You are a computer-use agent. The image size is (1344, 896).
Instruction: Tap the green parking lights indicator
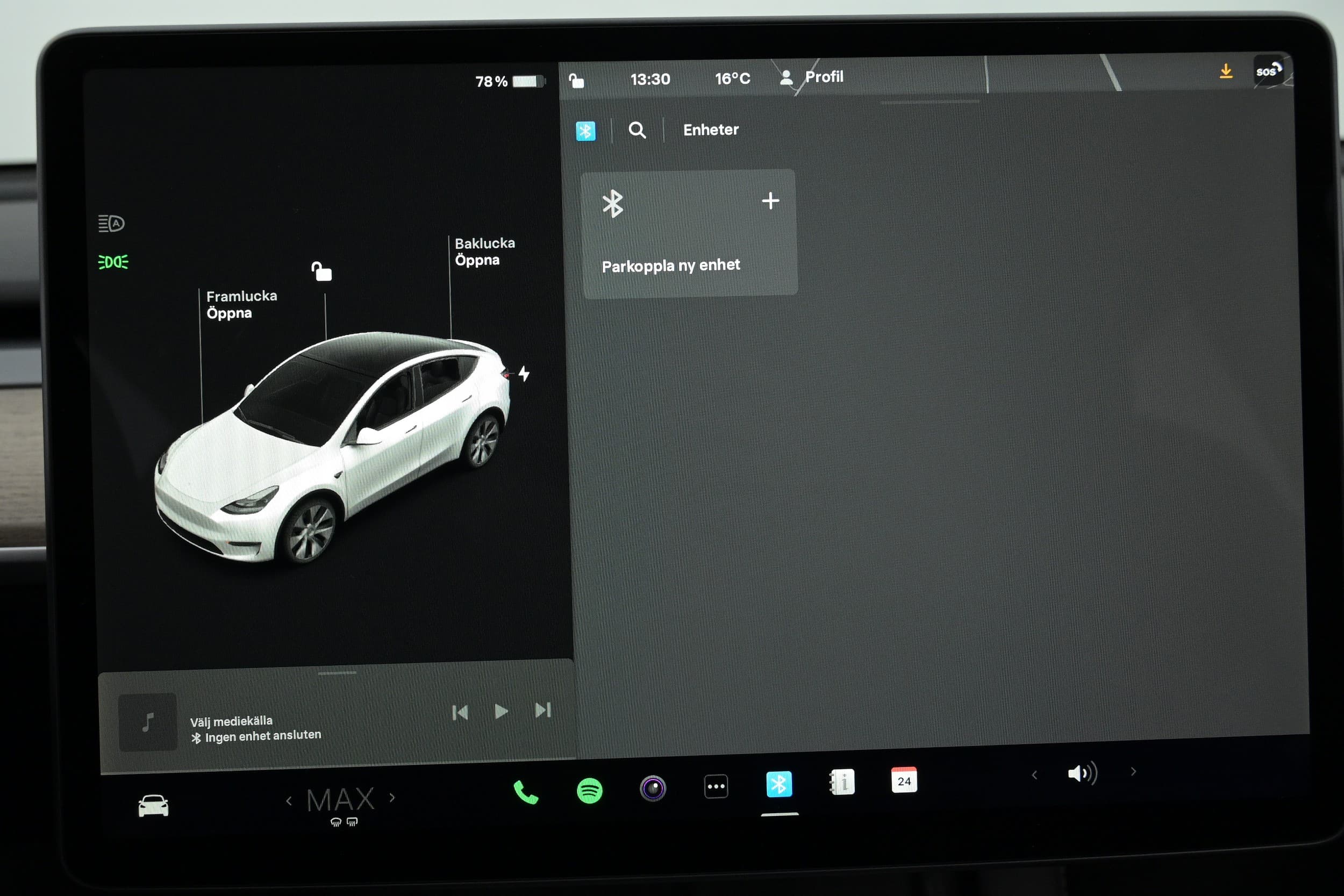[x=113, y=262]
